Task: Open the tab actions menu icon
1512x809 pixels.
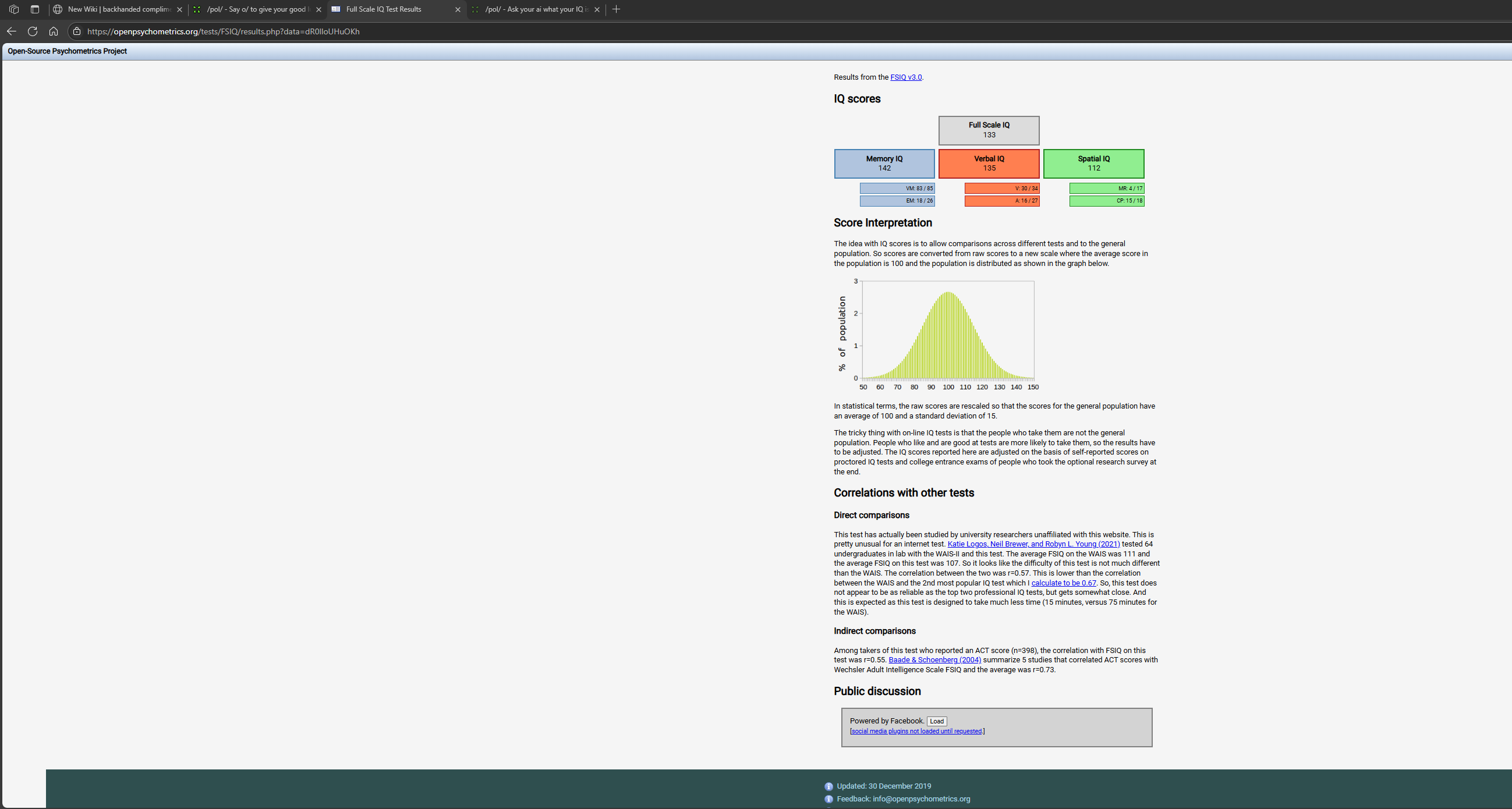Action: tap(34, 9)
